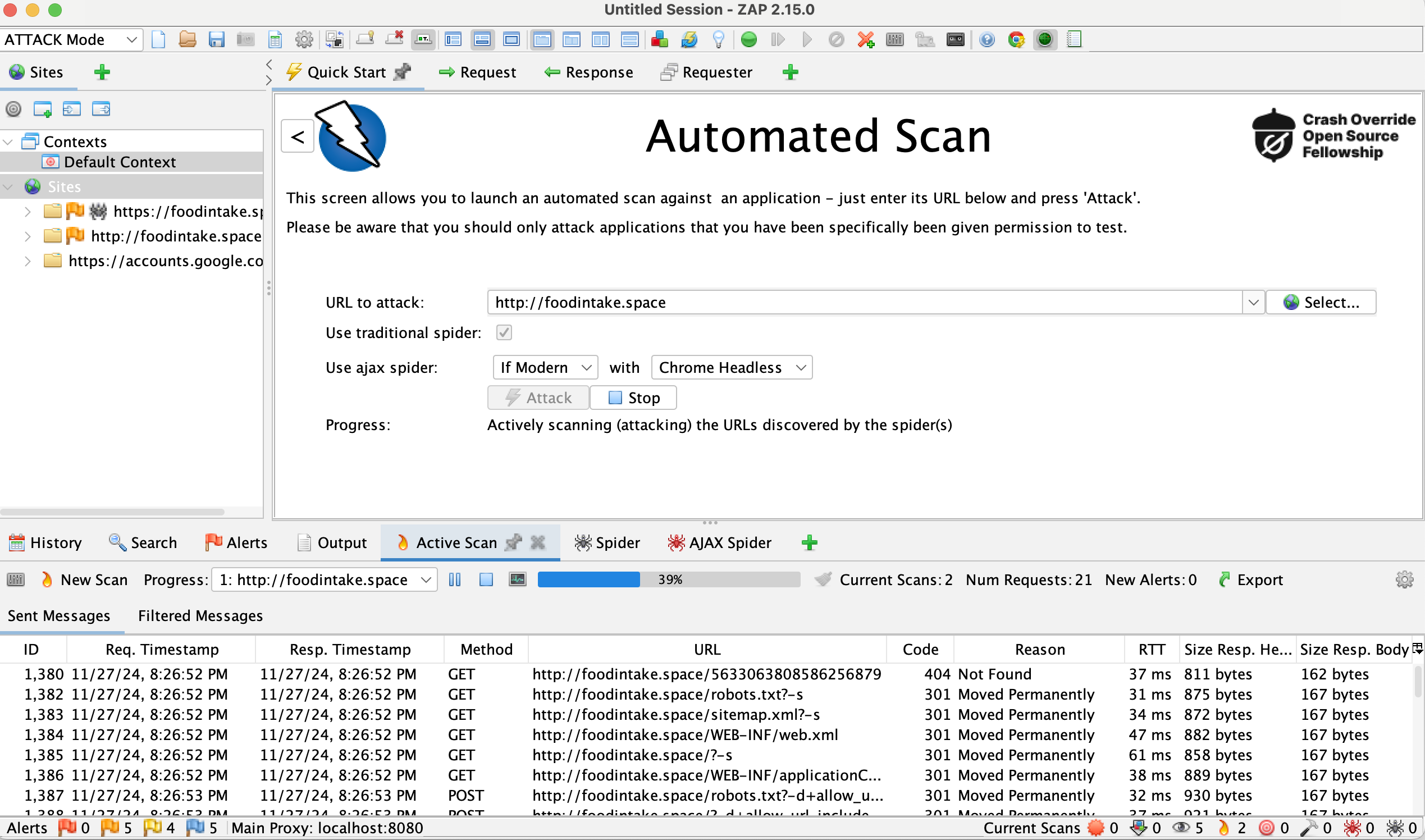Pause the active scan
Screen dimensions: 1425x840
pyautogui.click(x=454, y=579)
